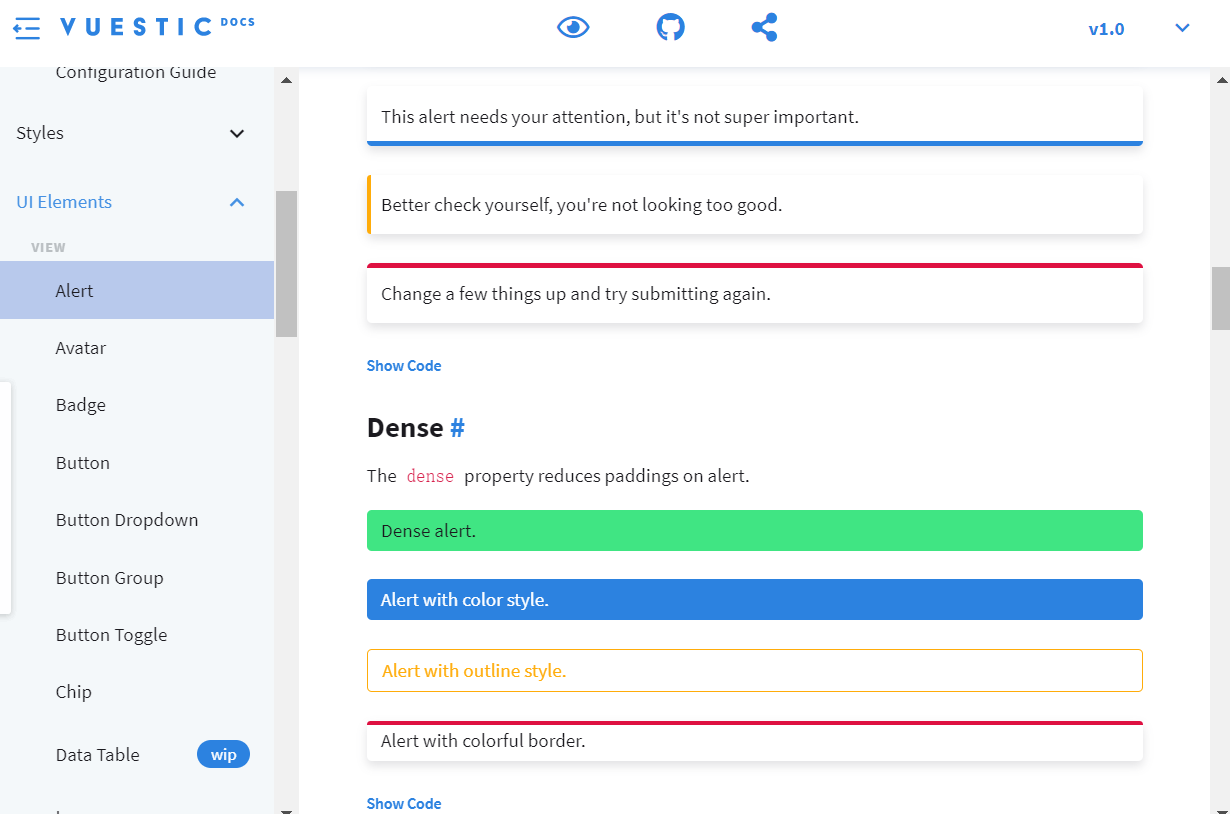1230x814 pixels.
Task: Click the Alert with colorful border box
Action: click(755, 741)
